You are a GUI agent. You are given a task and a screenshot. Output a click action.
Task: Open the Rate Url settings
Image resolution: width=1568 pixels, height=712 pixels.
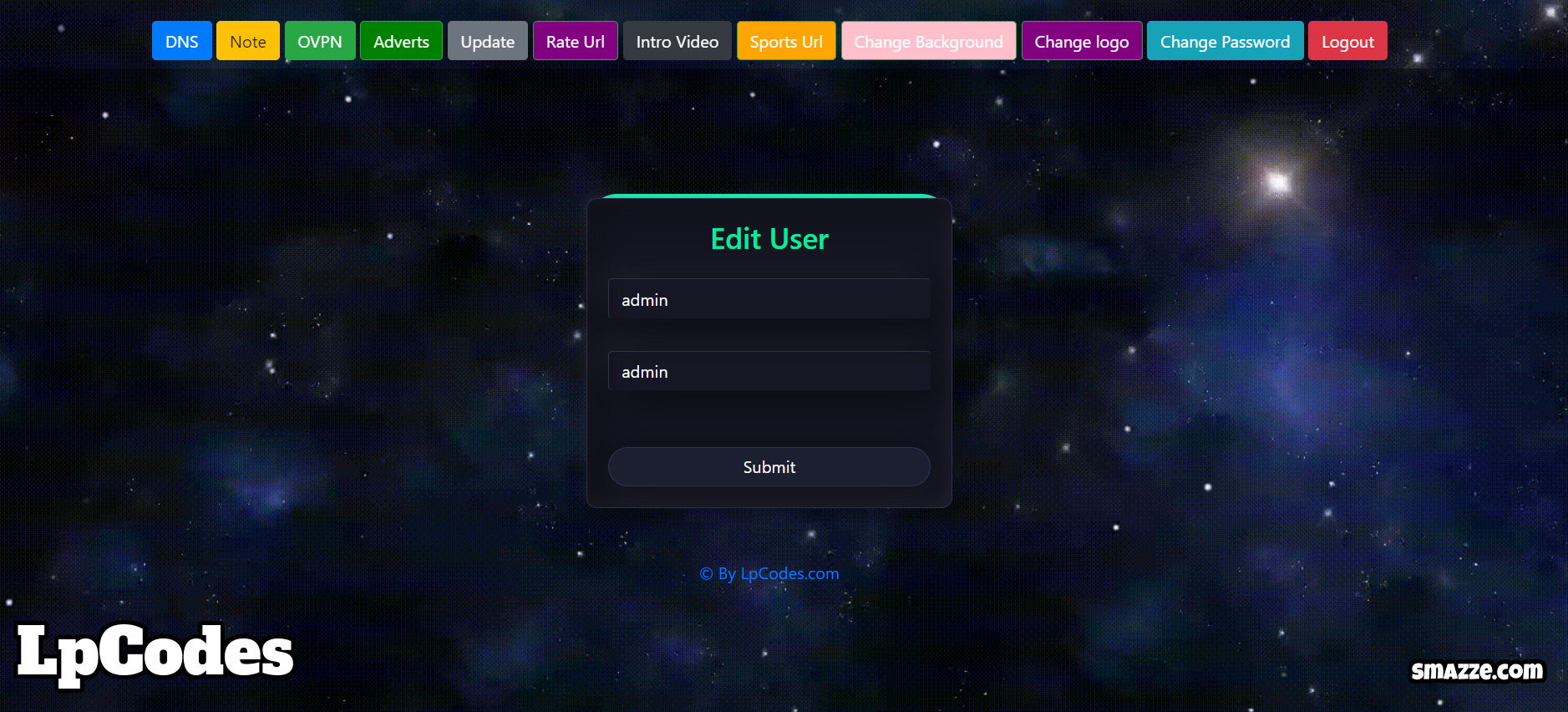[576, 41]
